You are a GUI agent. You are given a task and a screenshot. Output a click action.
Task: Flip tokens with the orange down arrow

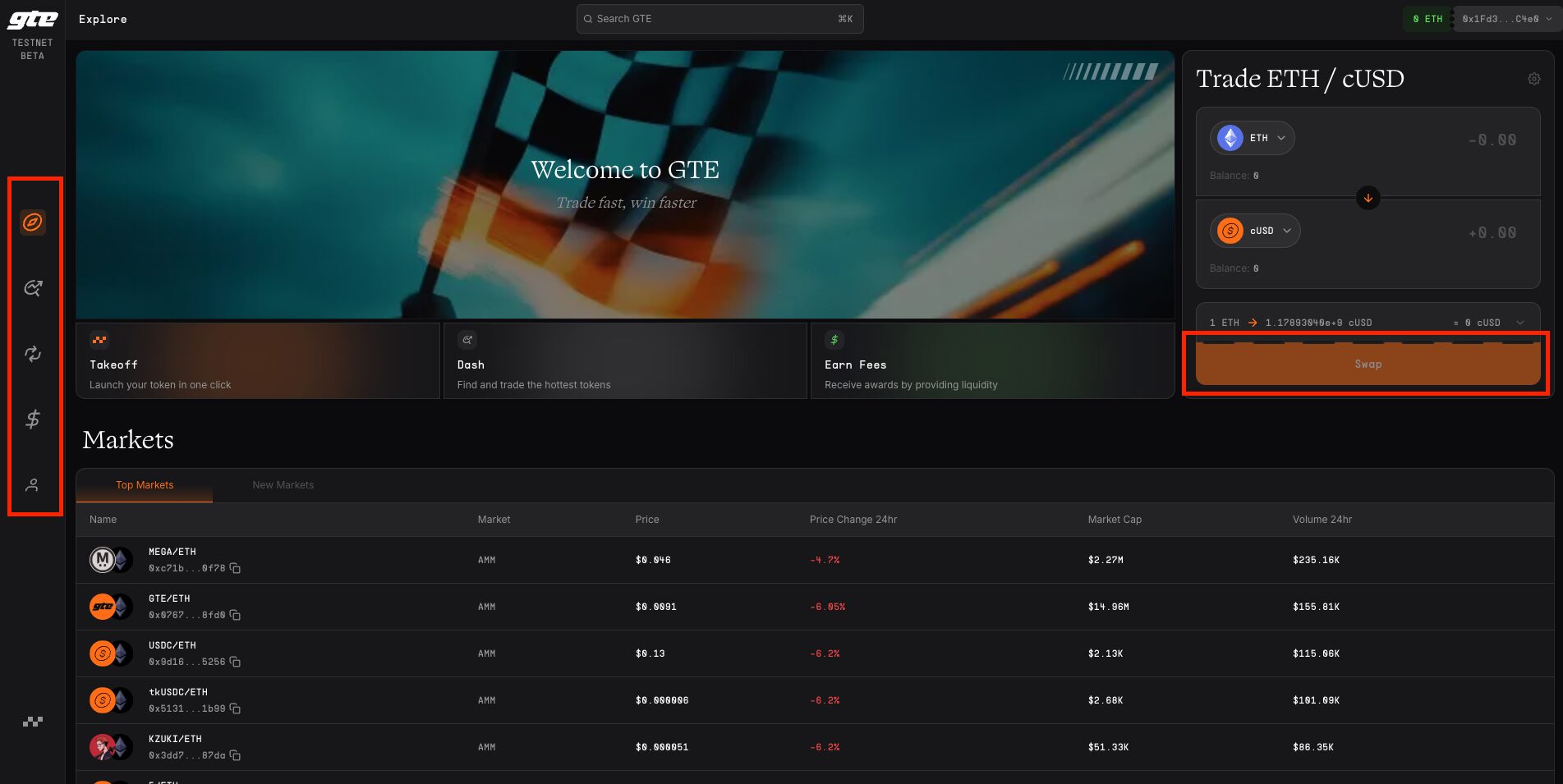point(1368,198)
